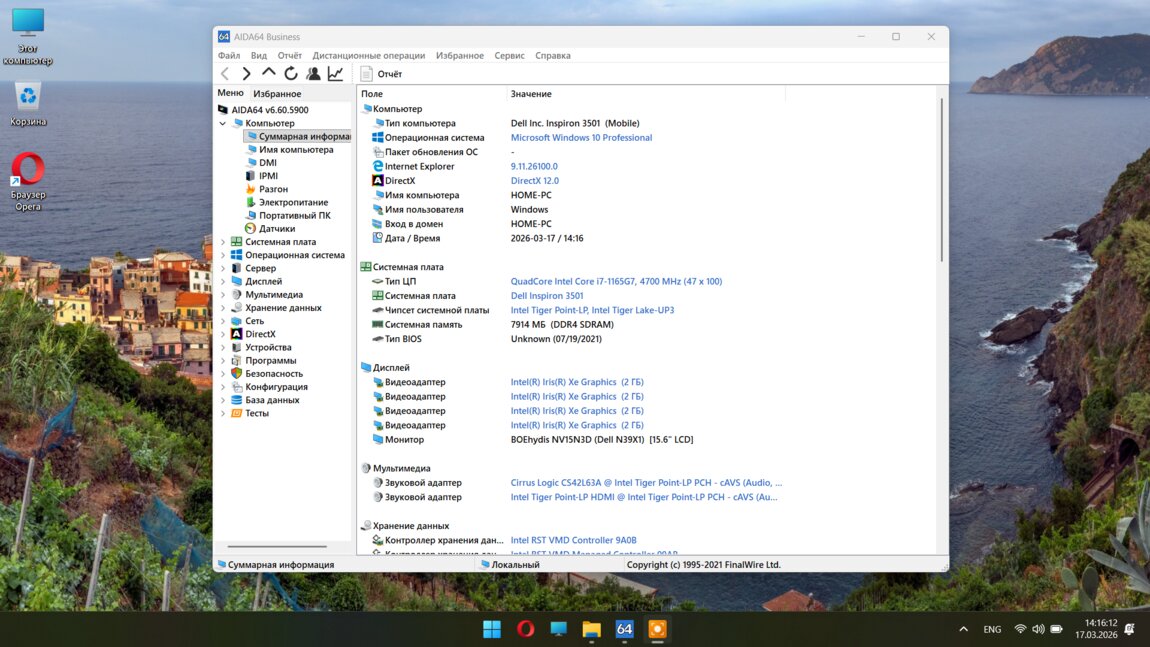Image resolution: width=1150 pixels, height=647 pixels.
Task: Expand the Хранение данных tree node
Action: point(223,308)
